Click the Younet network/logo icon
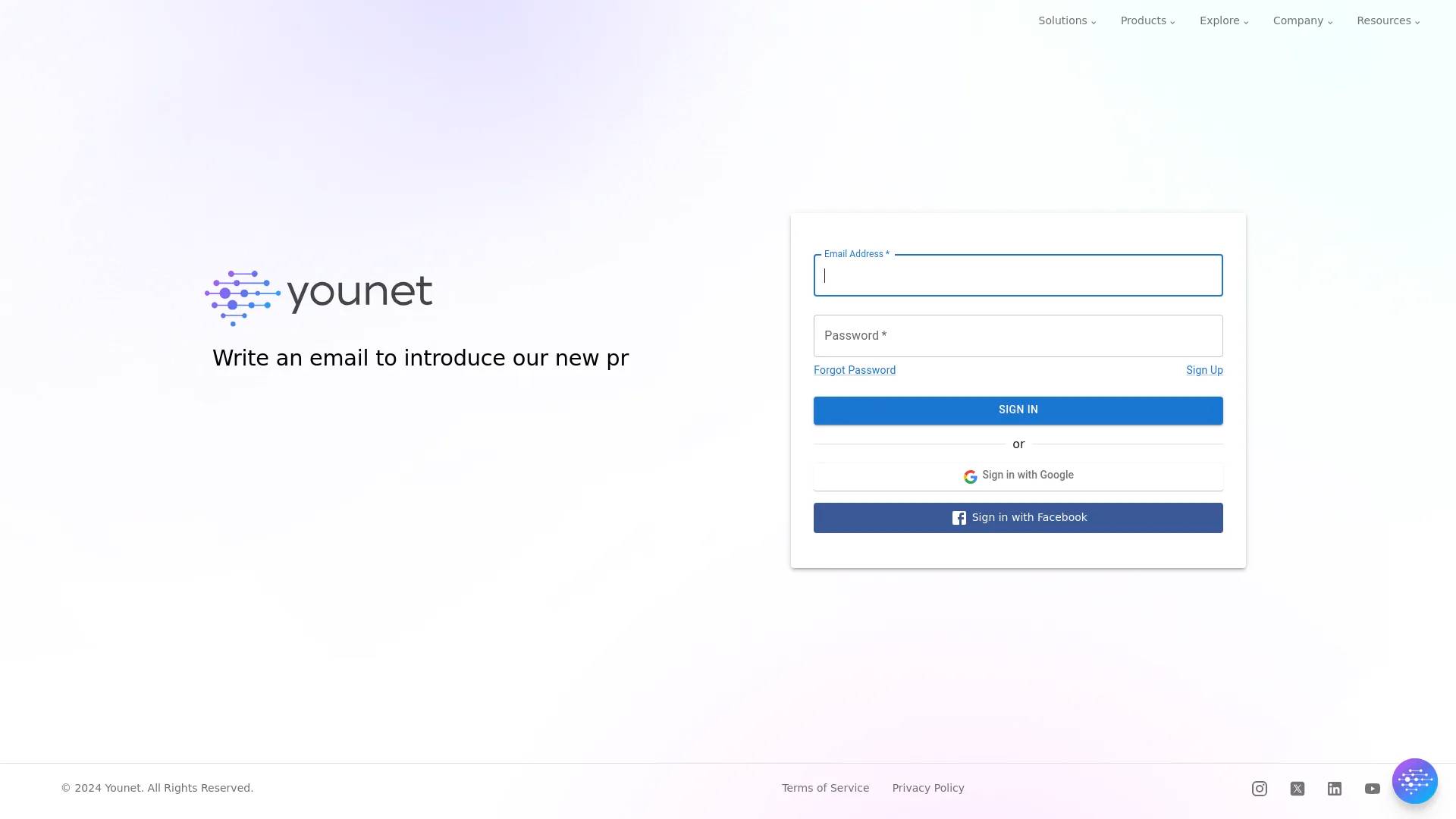The height and width of the screenshot is (819, 1456). pos(241,296)
